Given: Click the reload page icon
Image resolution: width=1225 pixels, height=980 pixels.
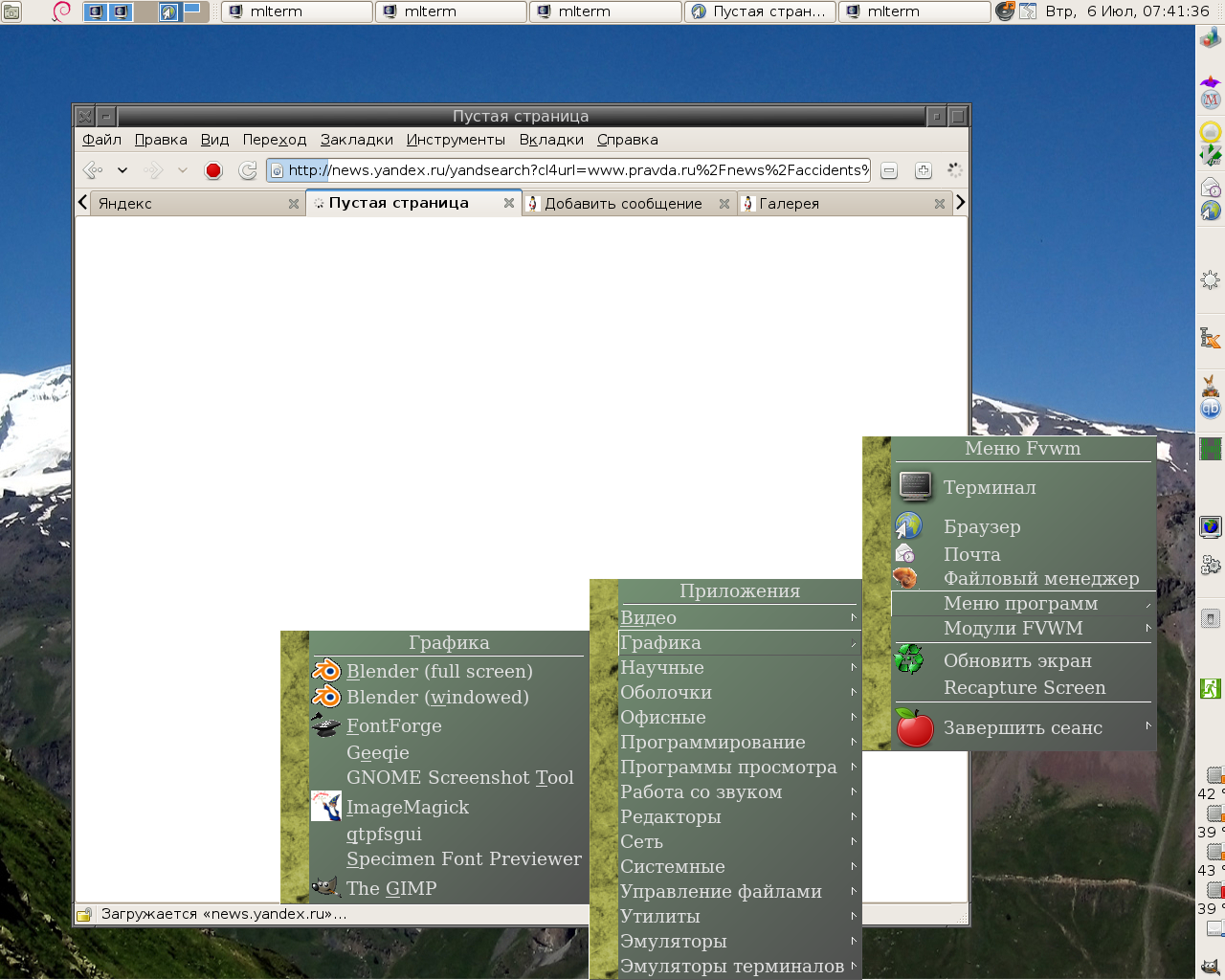Looking at the screenshot, I should pyautogui.click(x=248, y=170).
